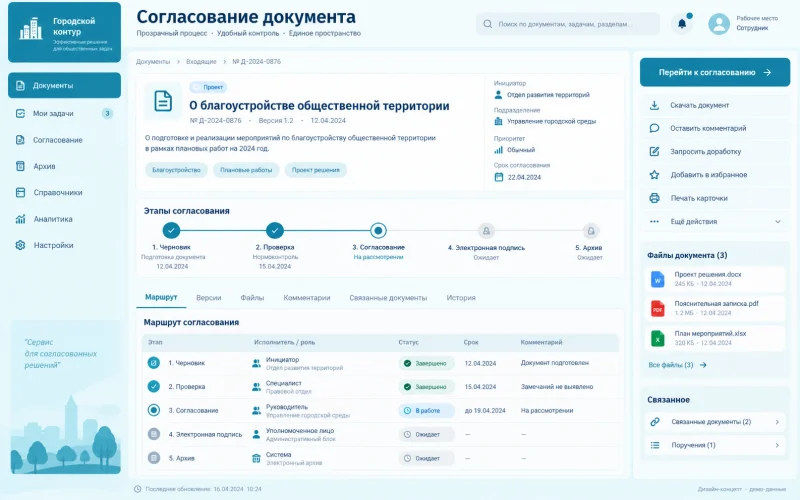This screenshot has width=800, height=500.
Task: Click the Замечаний не выявлено comment cell
Action: pyautogui.click(x=557, y=387)
